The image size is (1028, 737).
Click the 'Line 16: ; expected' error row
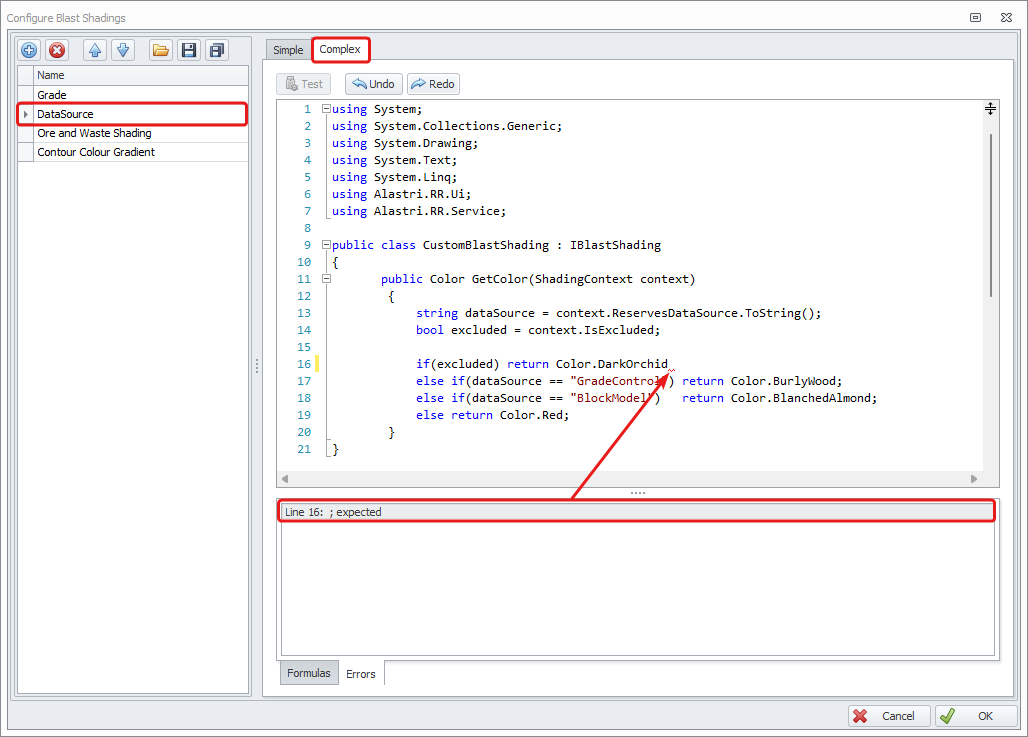pos(636,512)
